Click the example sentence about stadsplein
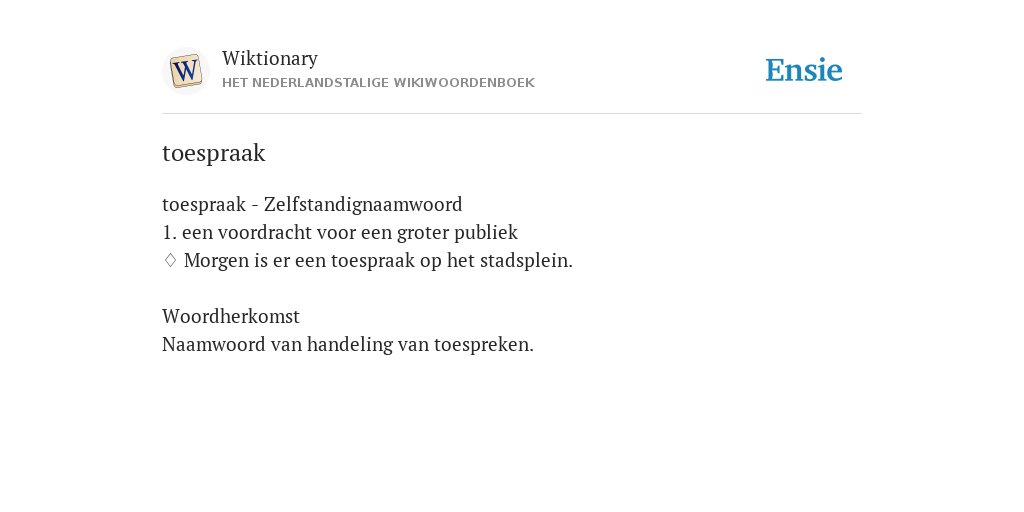The height and width of the screenshot is (512, 1024). [x=378, y=261]
